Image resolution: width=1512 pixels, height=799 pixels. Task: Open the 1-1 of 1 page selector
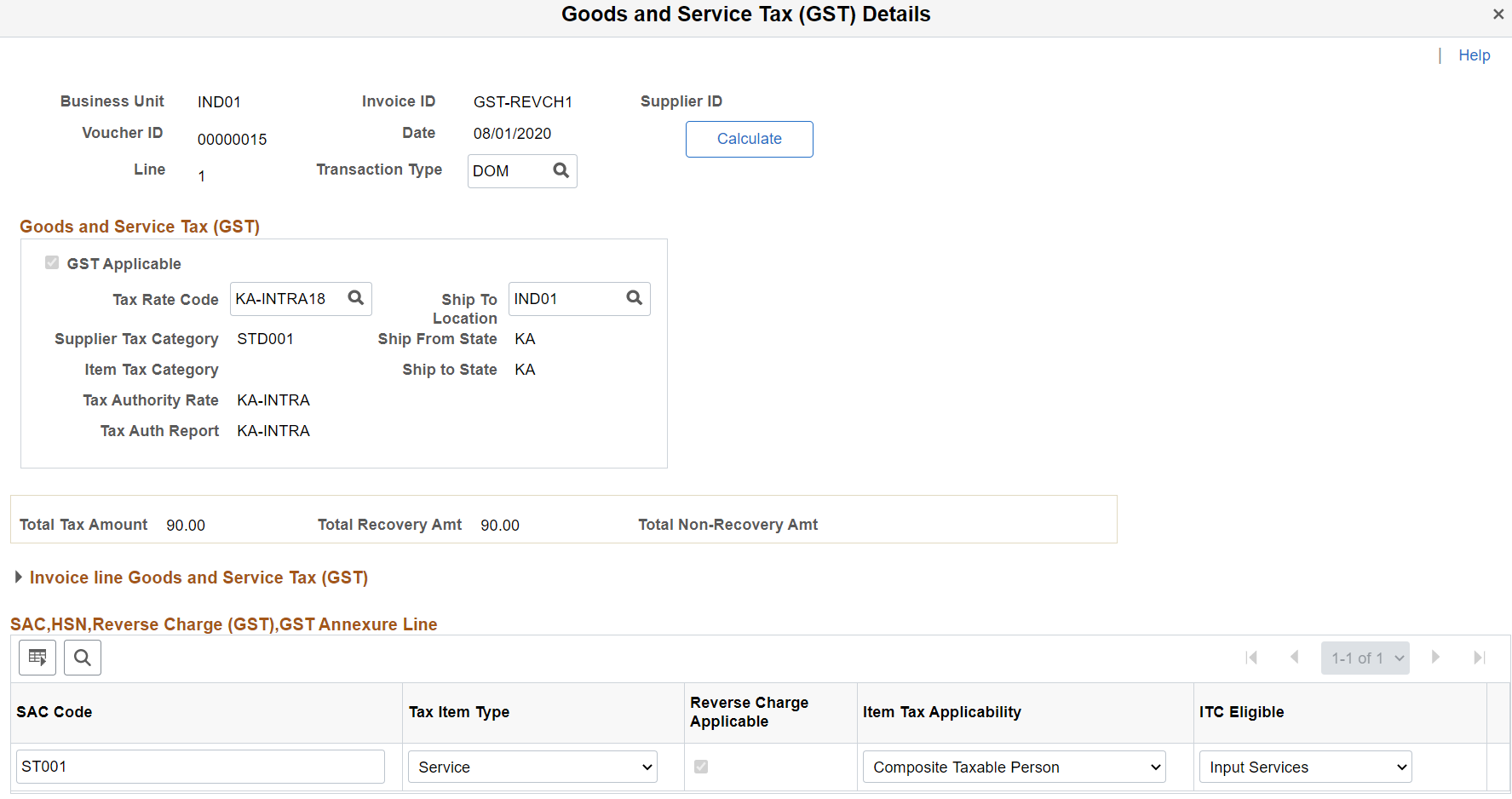[1365, 657]
